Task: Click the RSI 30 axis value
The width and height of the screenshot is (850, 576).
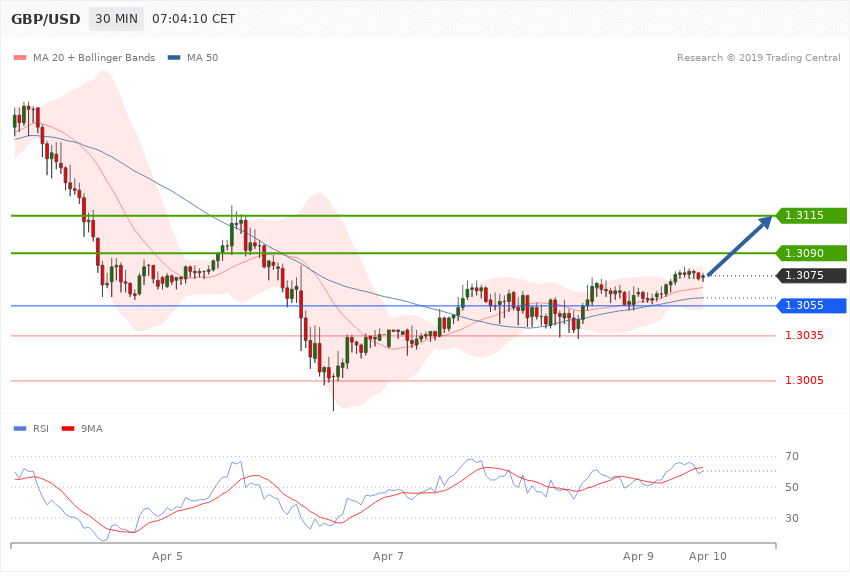Action: point(791,518)
